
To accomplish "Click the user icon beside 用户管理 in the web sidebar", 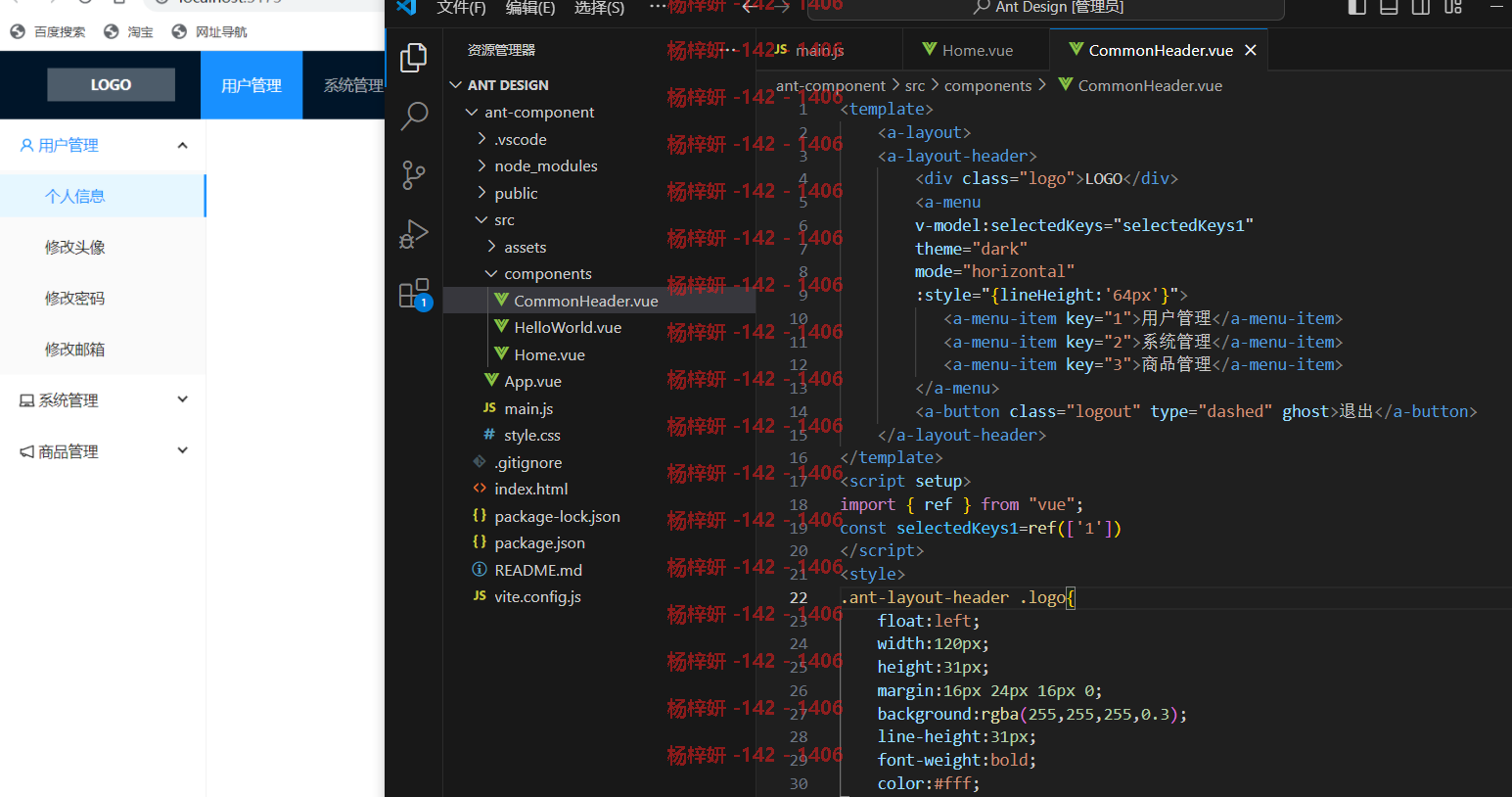I will click(26, 145).
